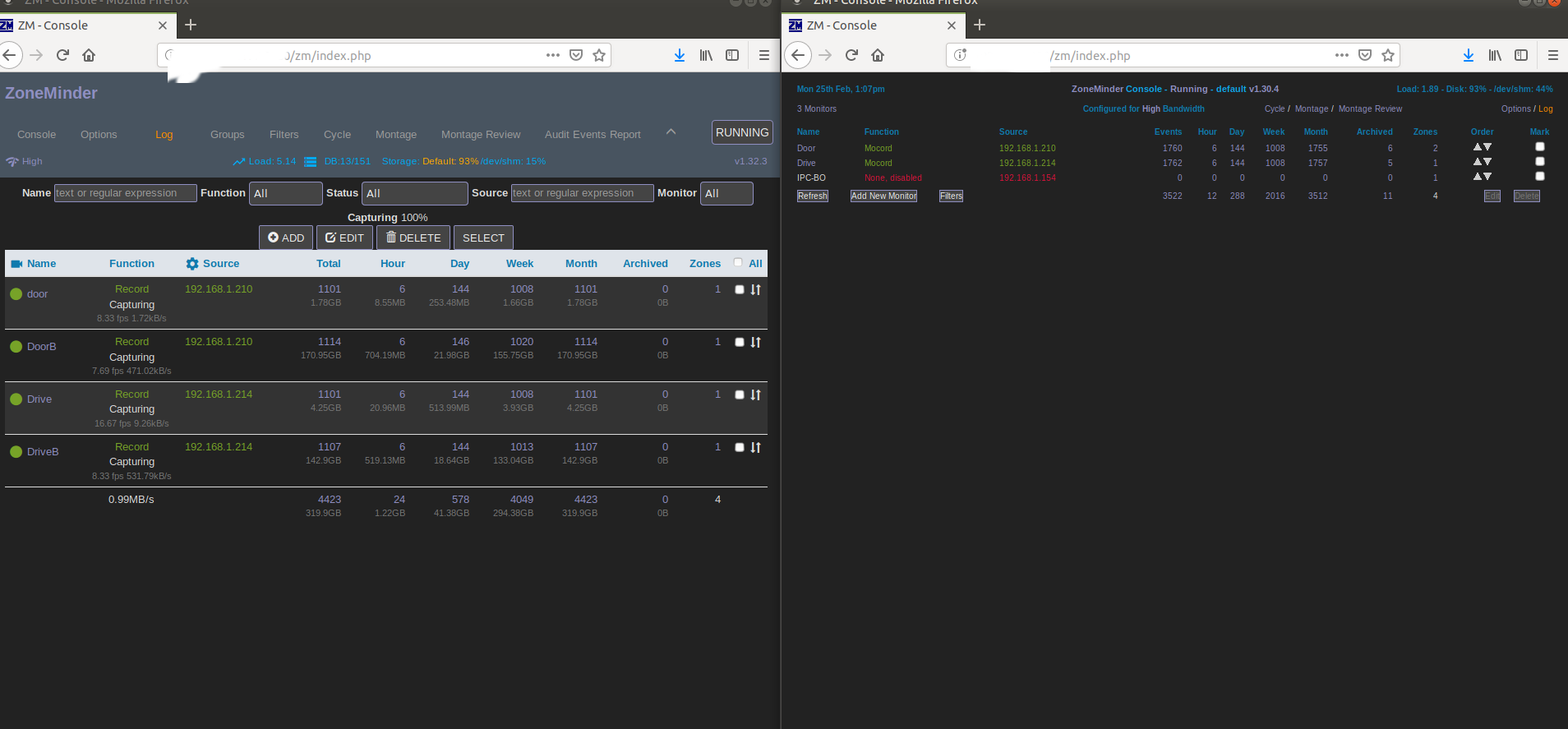
Task: Click the DELETE button
Action: coord(413,238)
